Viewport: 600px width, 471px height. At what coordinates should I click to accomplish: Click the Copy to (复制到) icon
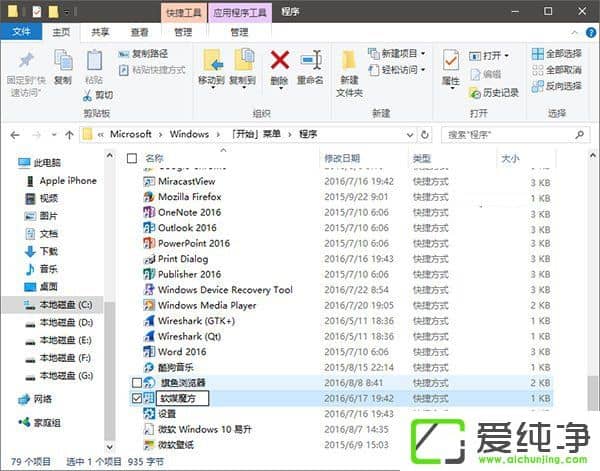(243, 60)
